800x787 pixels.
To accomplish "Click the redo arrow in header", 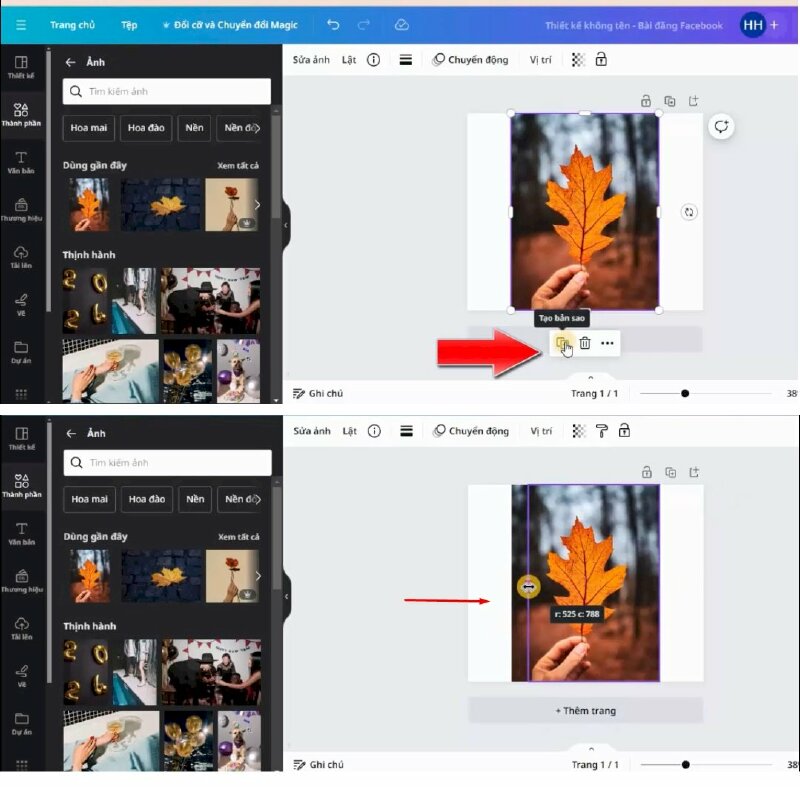I will coord(366,25).
